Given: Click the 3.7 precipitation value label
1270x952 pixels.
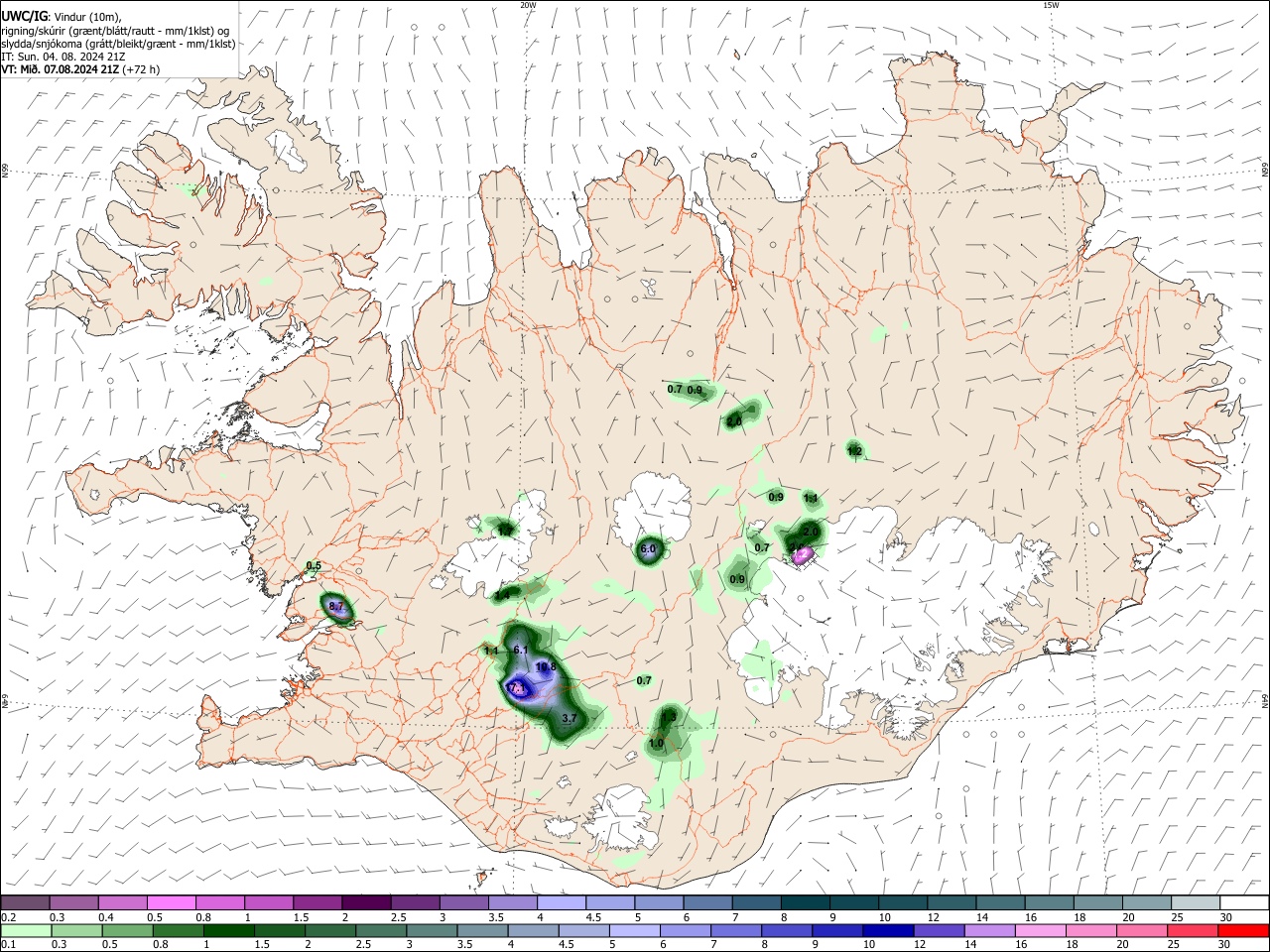Looking at the screenshot, I should [570, 718].
